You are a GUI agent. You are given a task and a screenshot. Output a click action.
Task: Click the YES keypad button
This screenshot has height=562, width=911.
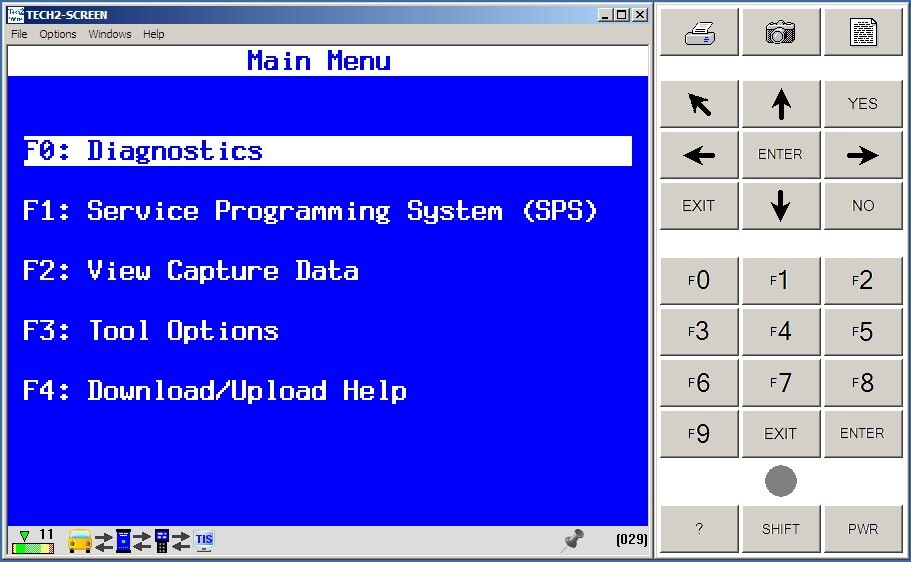tap(863, 104)
